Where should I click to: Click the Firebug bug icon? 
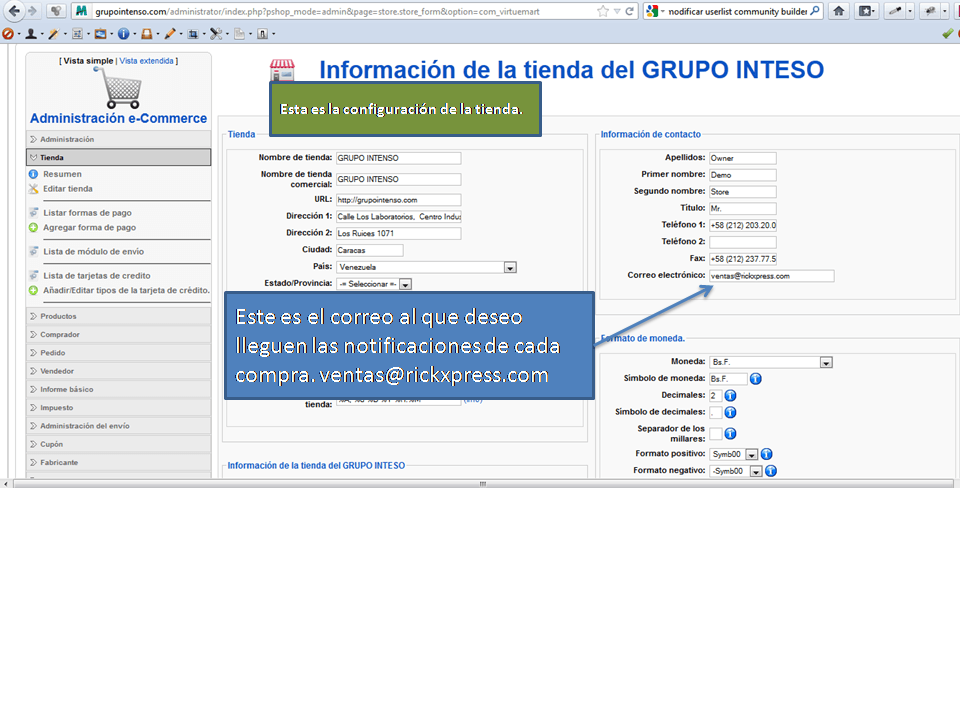point(931,11)
